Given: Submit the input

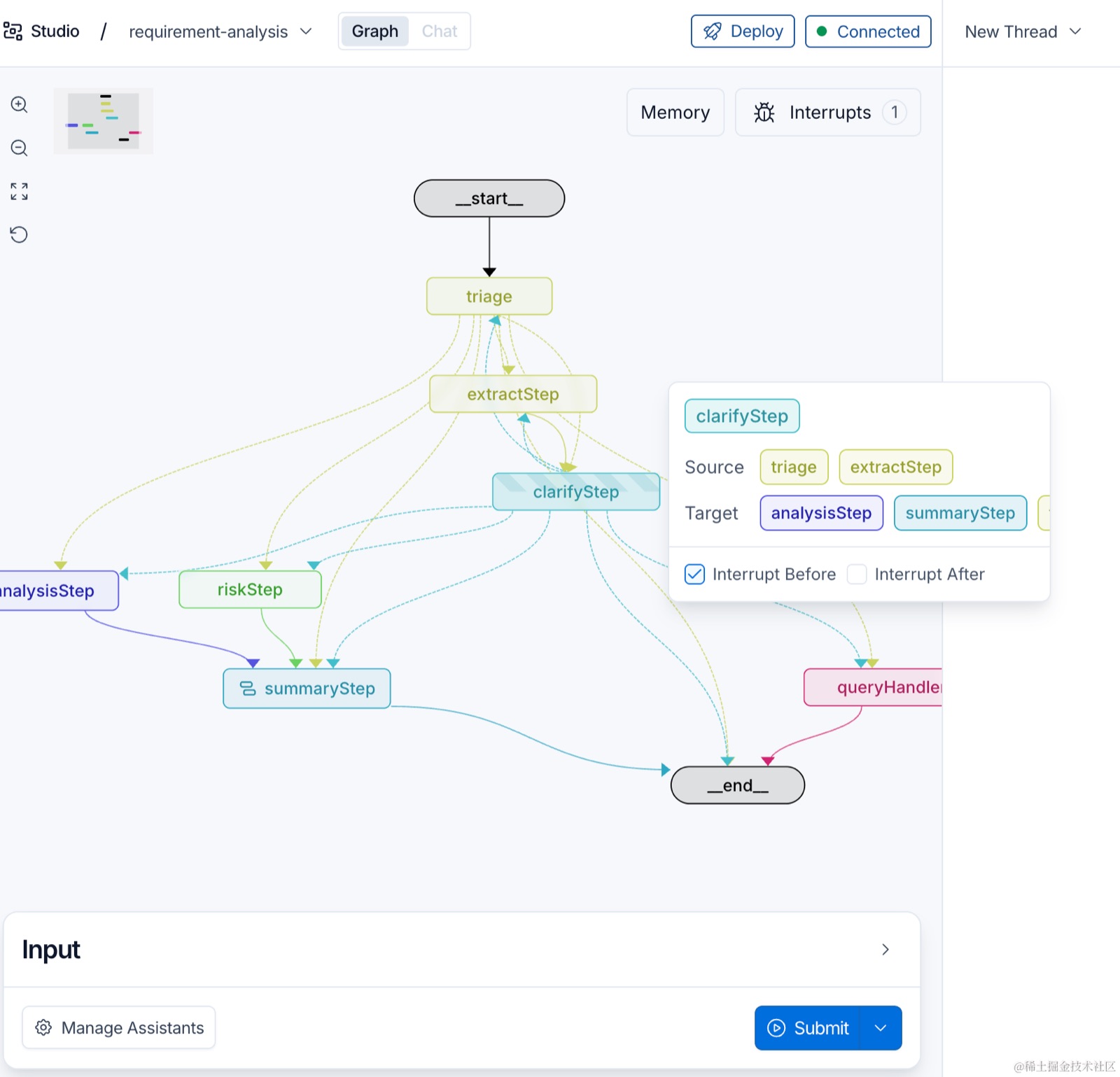Looking at the screenshot, I should (808, 1028).
